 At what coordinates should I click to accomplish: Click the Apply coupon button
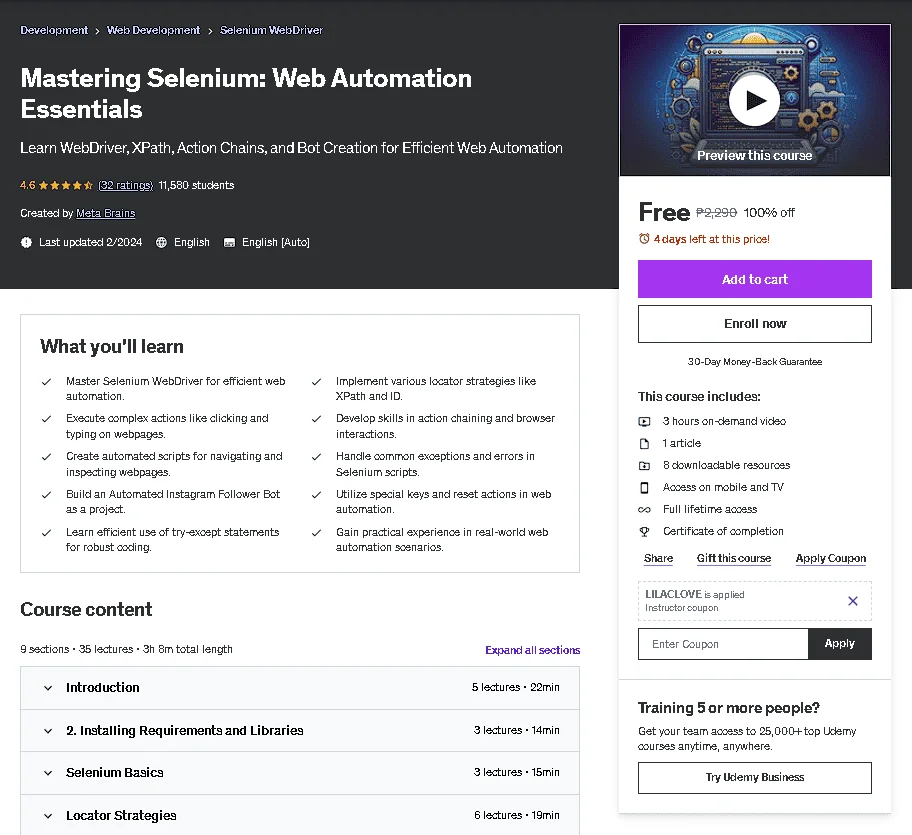(839, 644)
